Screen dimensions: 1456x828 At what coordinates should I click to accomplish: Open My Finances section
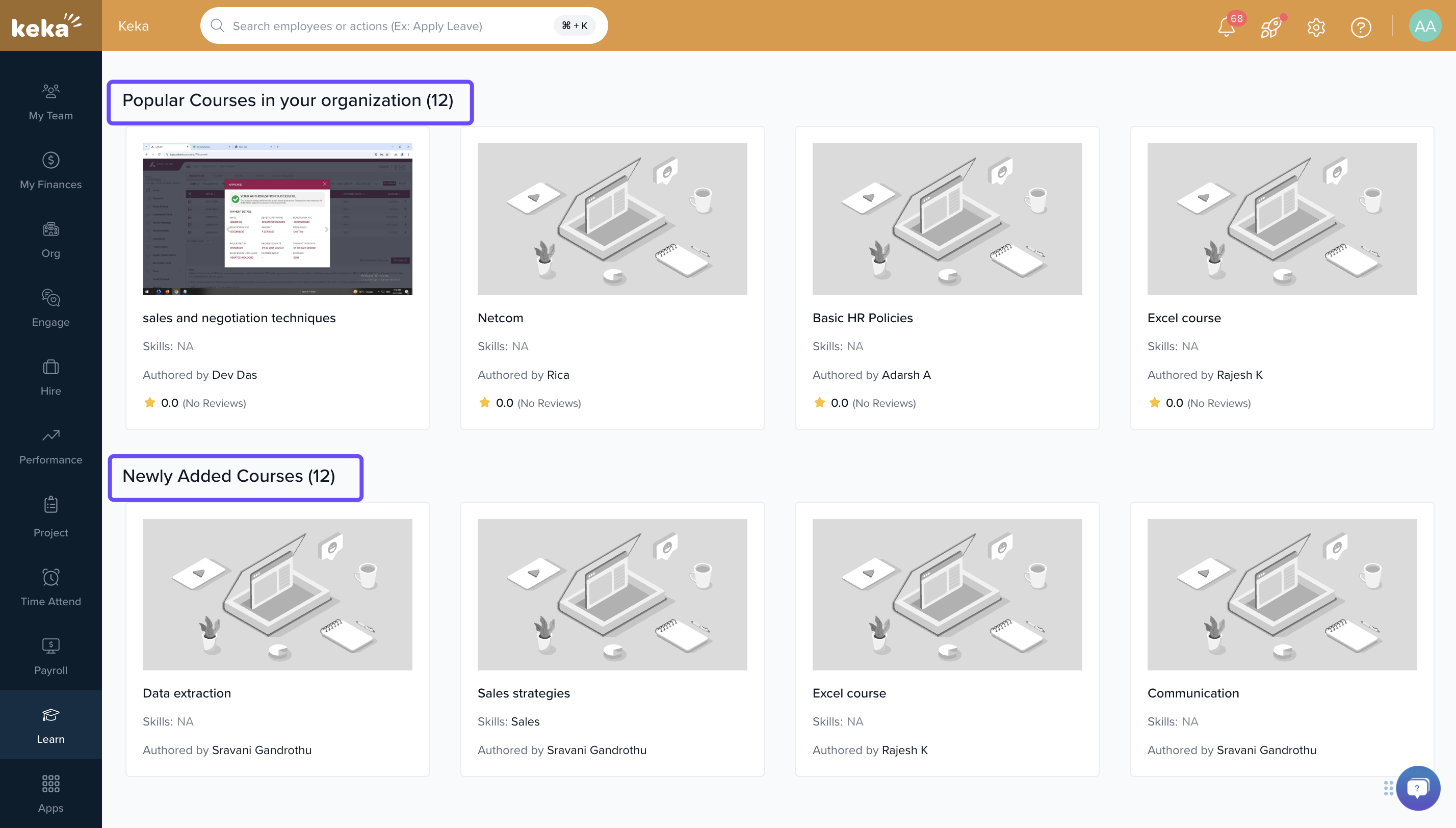(x=50, y=171)
